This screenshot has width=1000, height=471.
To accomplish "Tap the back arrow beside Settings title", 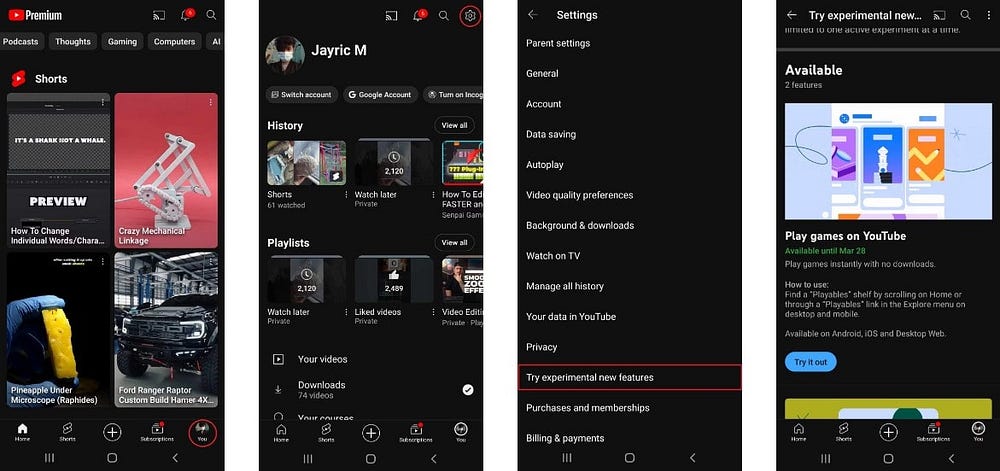I will [533, 15].
